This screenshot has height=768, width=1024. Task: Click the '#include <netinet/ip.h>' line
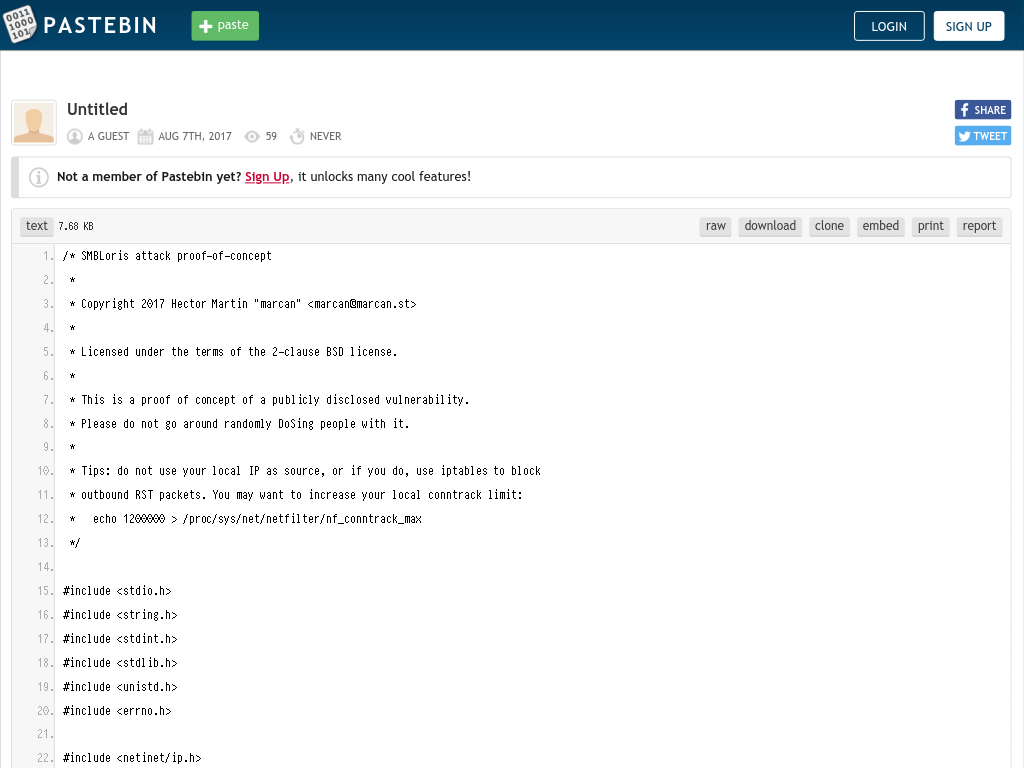tap(132, 758)
